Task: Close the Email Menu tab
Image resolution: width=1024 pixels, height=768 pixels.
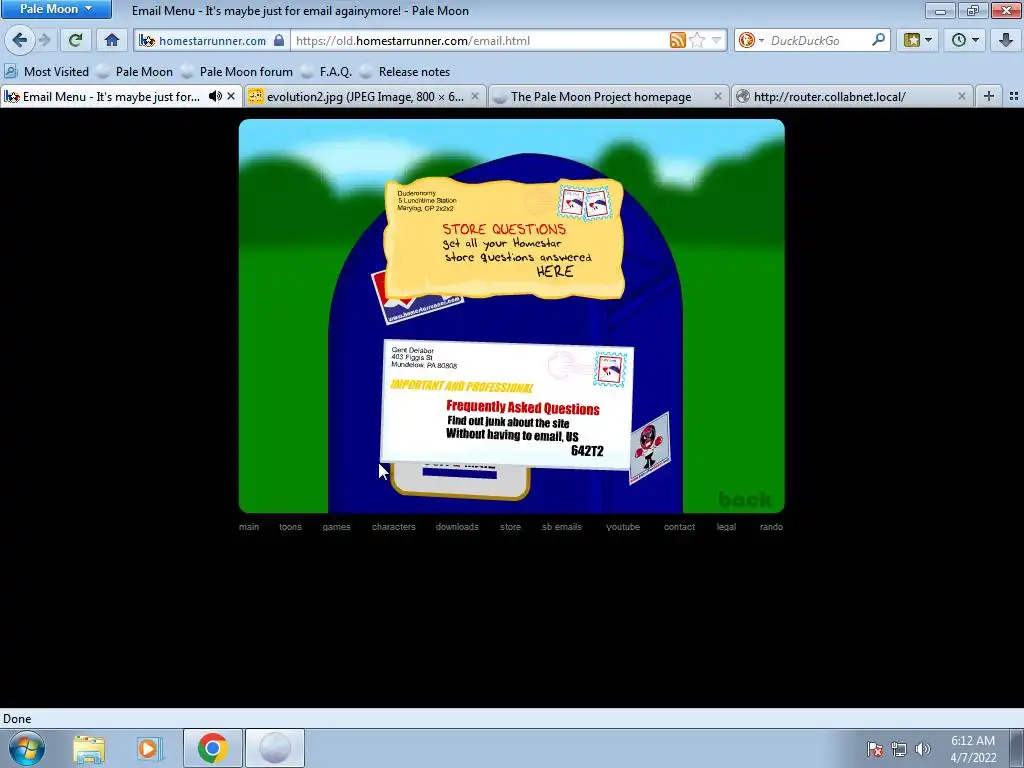Action: 231,97
